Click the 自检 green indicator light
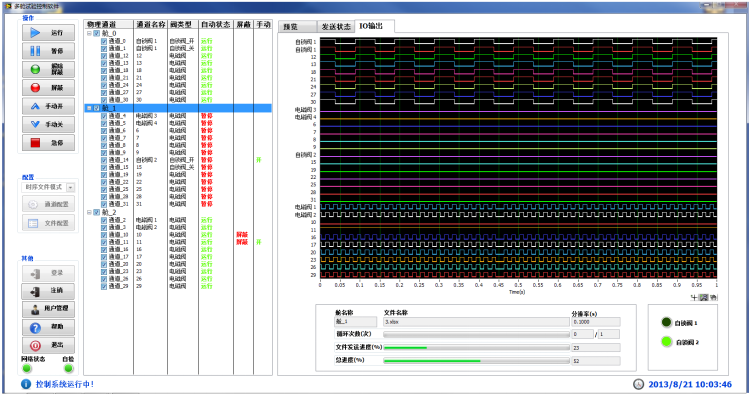The image size is (753, 398). coord(69,368)
